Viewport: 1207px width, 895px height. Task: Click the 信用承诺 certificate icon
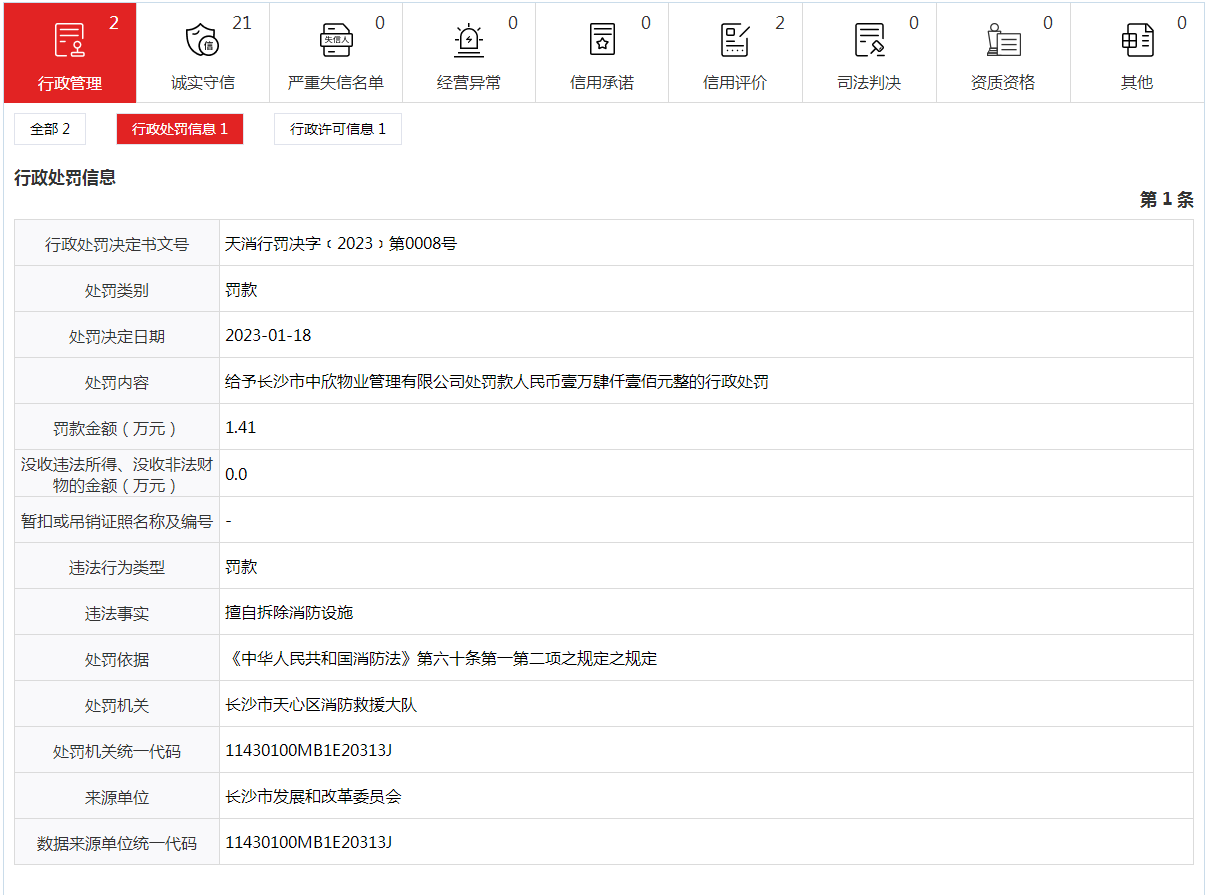(x=601, y=40)
